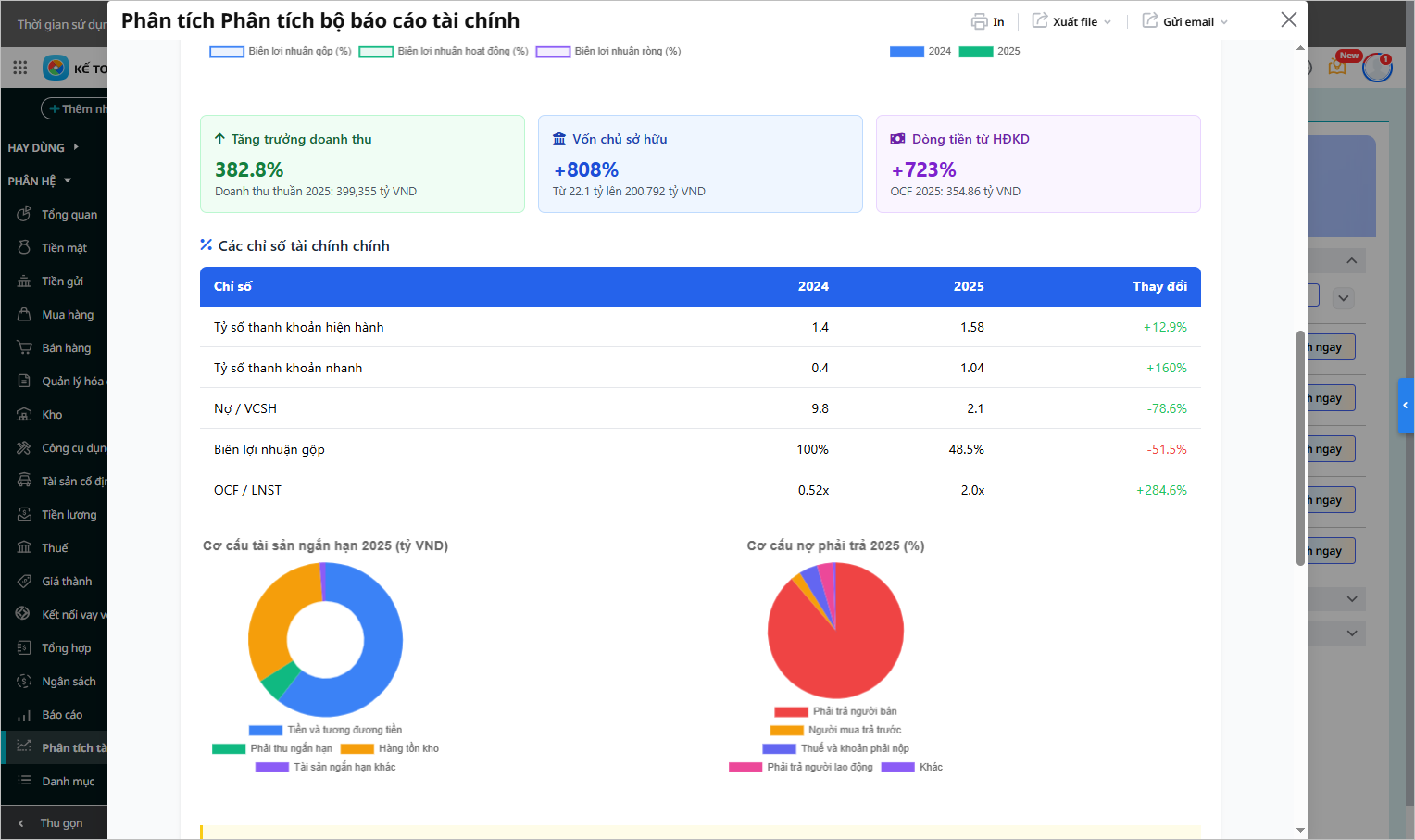This screenshot has width=1415, height=840.
Task: Select Tổng quan in sidebar menu
Action: pos(69,215)
